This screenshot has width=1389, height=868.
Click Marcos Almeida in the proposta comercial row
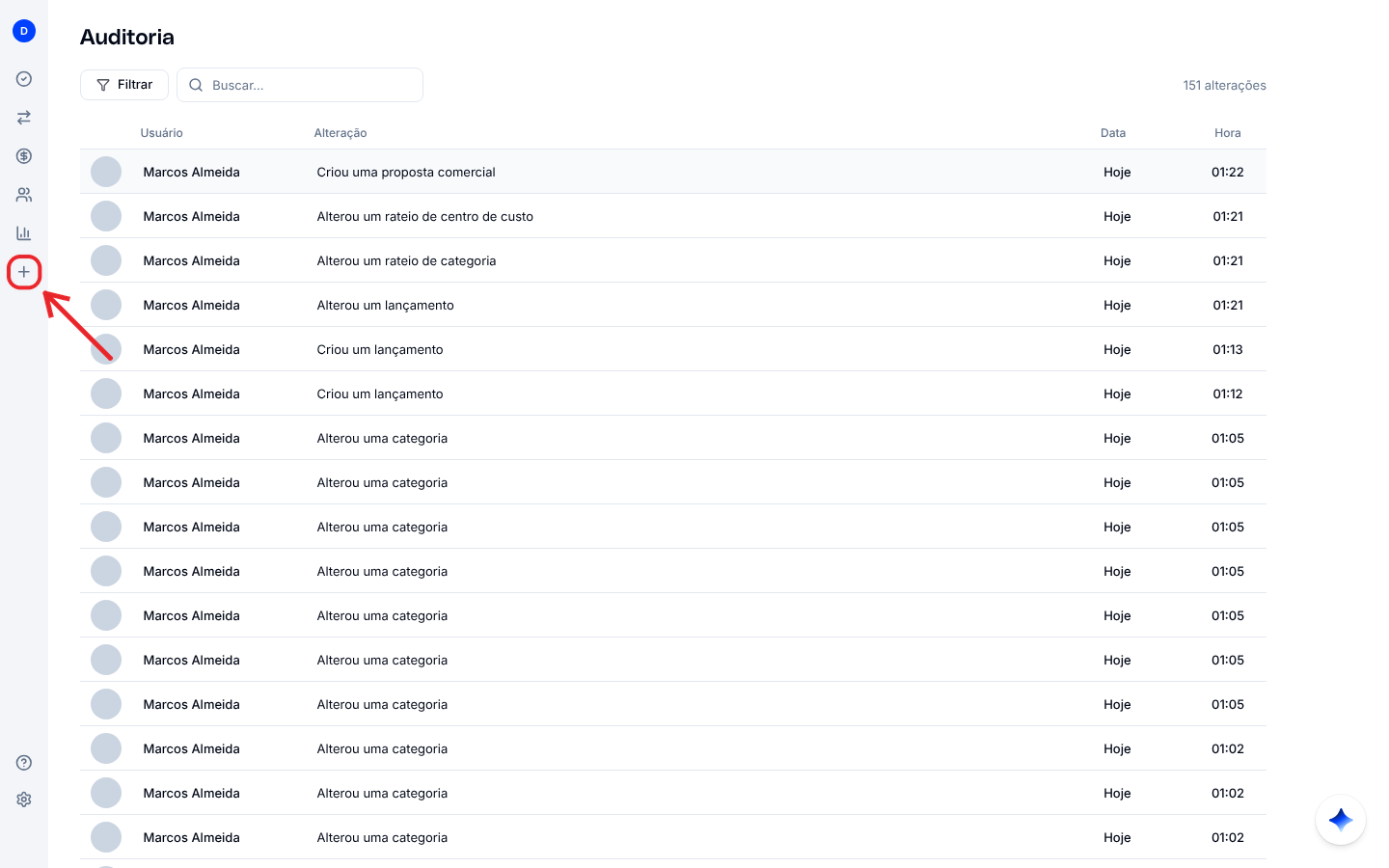(192, 172)
